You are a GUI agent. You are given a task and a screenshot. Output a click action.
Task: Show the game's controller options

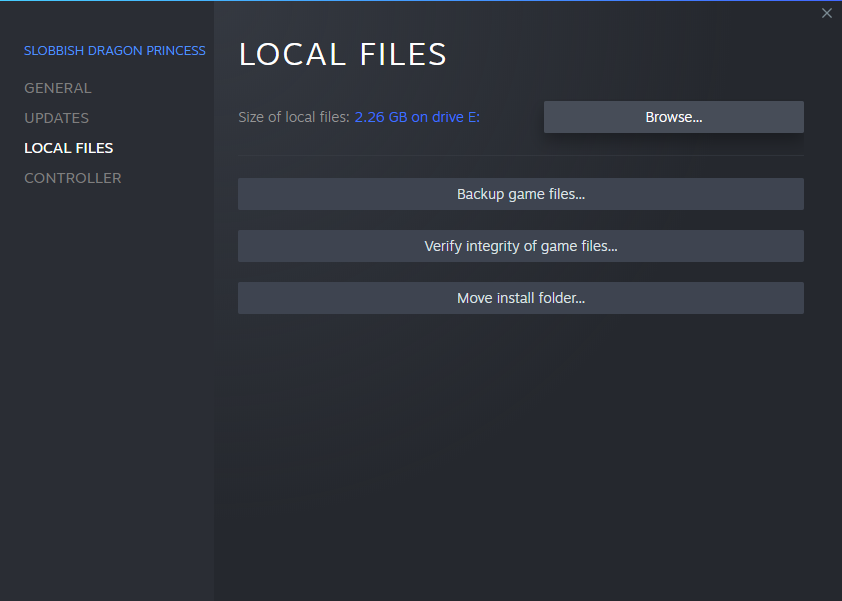point(73,178)
